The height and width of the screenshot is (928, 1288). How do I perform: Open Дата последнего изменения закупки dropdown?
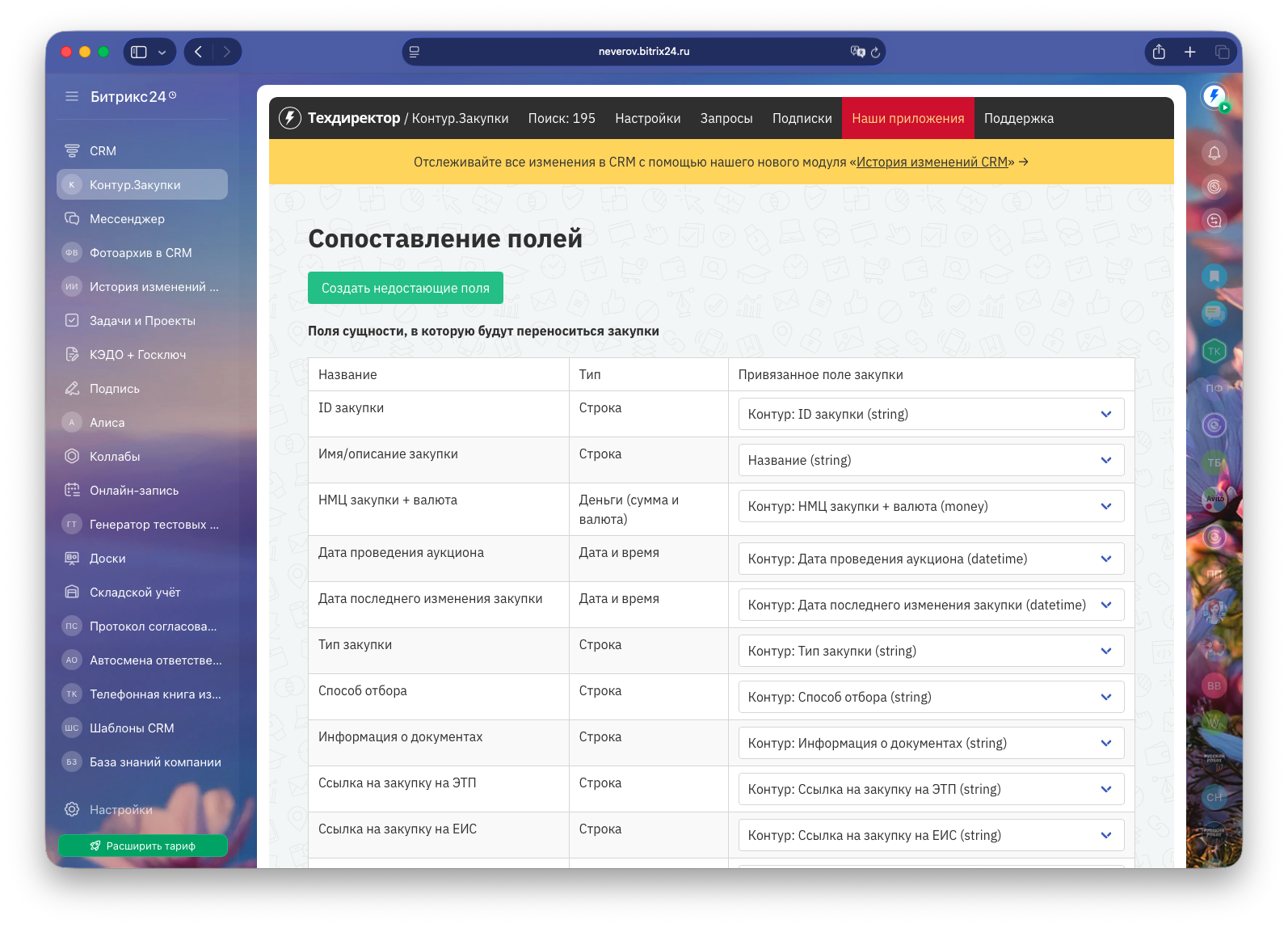pos(931,605)
